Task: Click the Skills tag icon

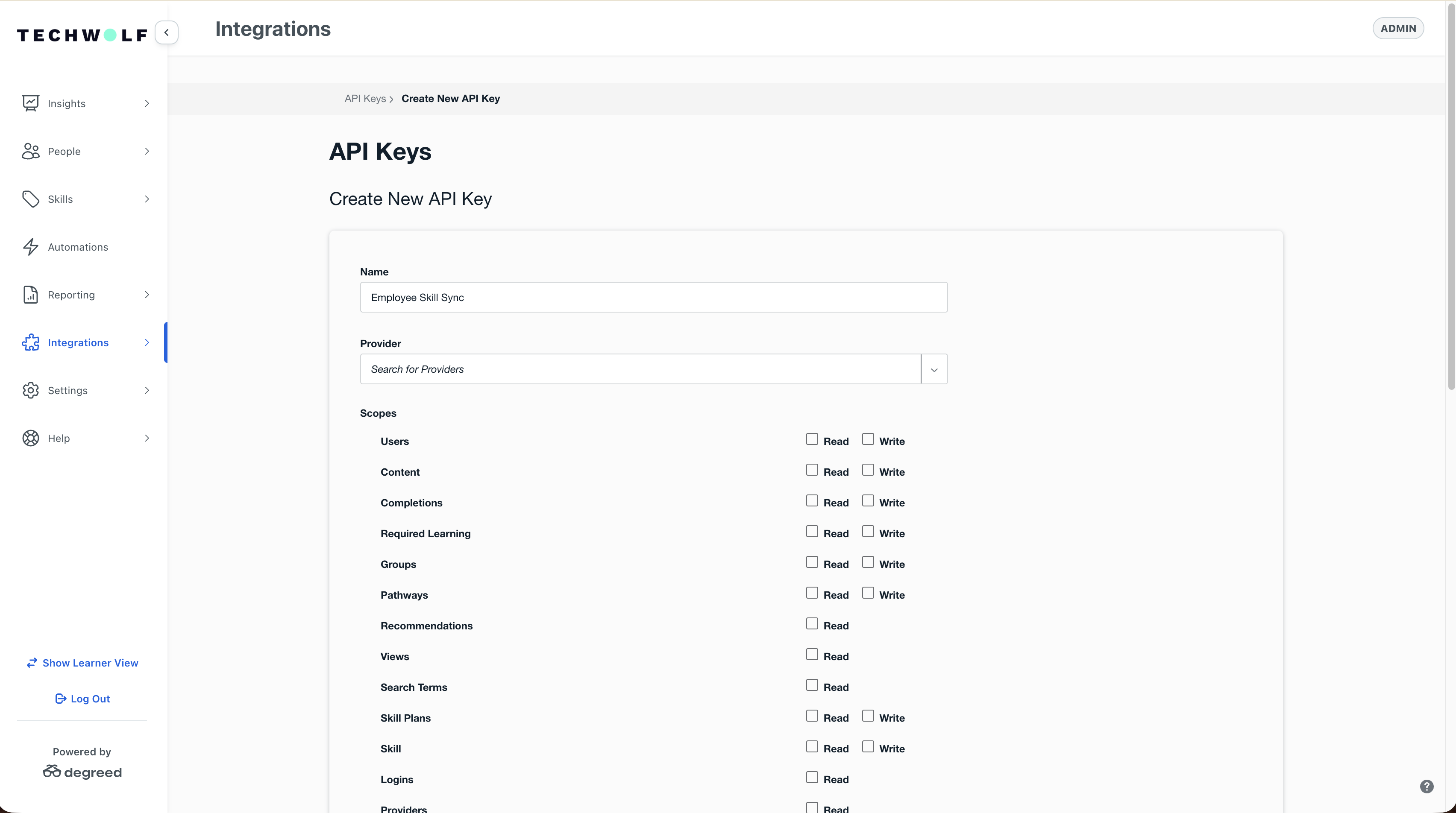Action: (30, 199)
